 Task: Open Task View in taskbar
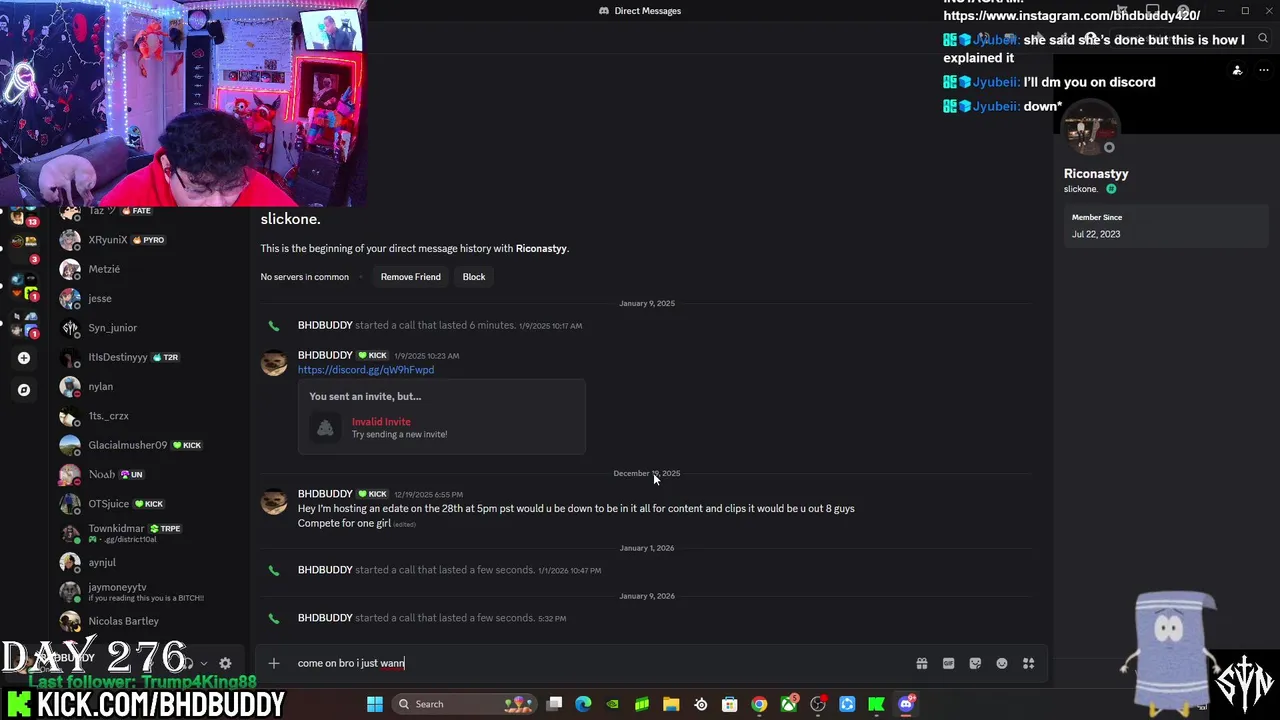click(554, 704)
